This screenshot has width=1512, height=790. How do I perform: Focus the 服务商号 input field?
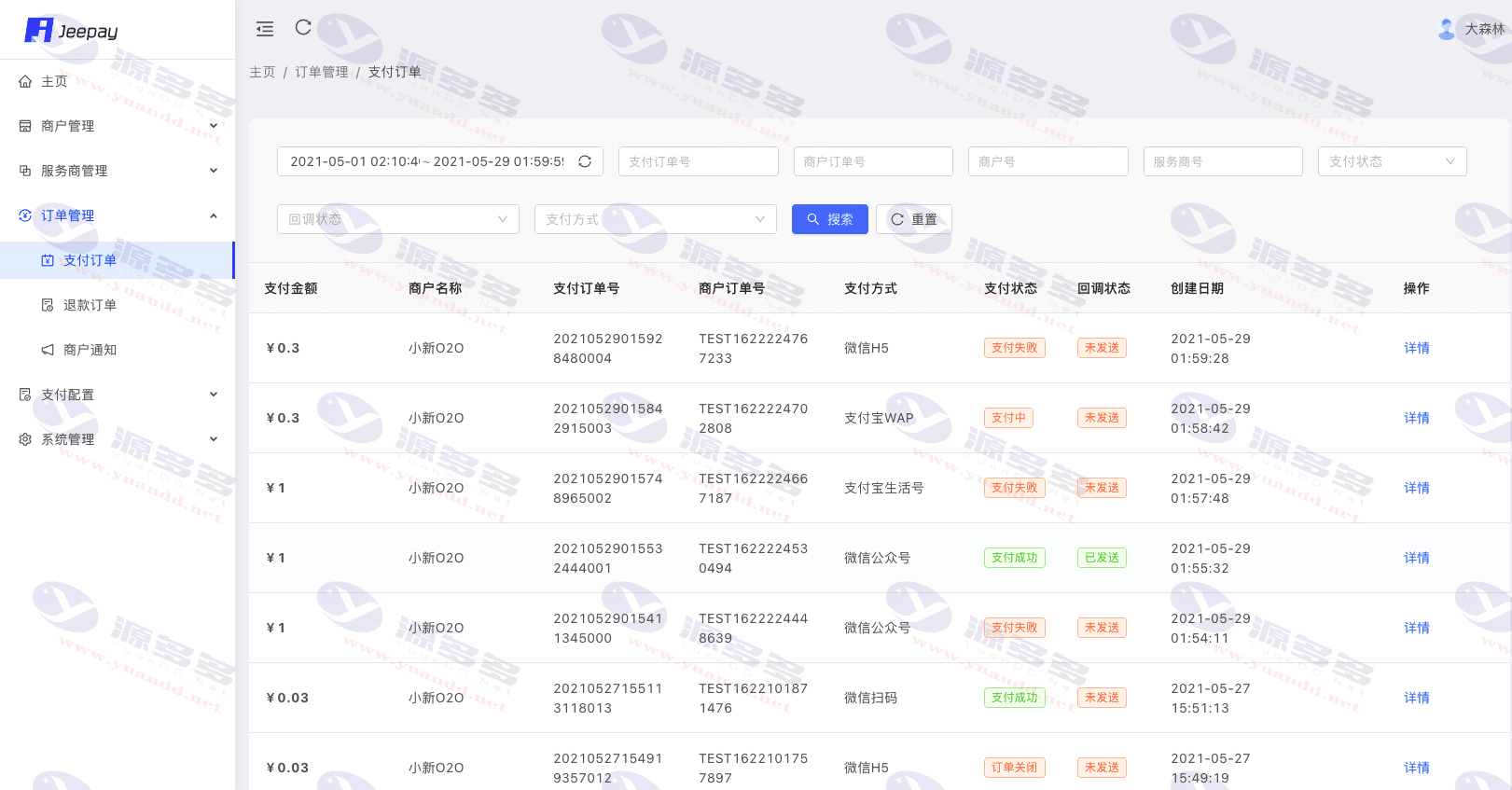click(1223, 161)
